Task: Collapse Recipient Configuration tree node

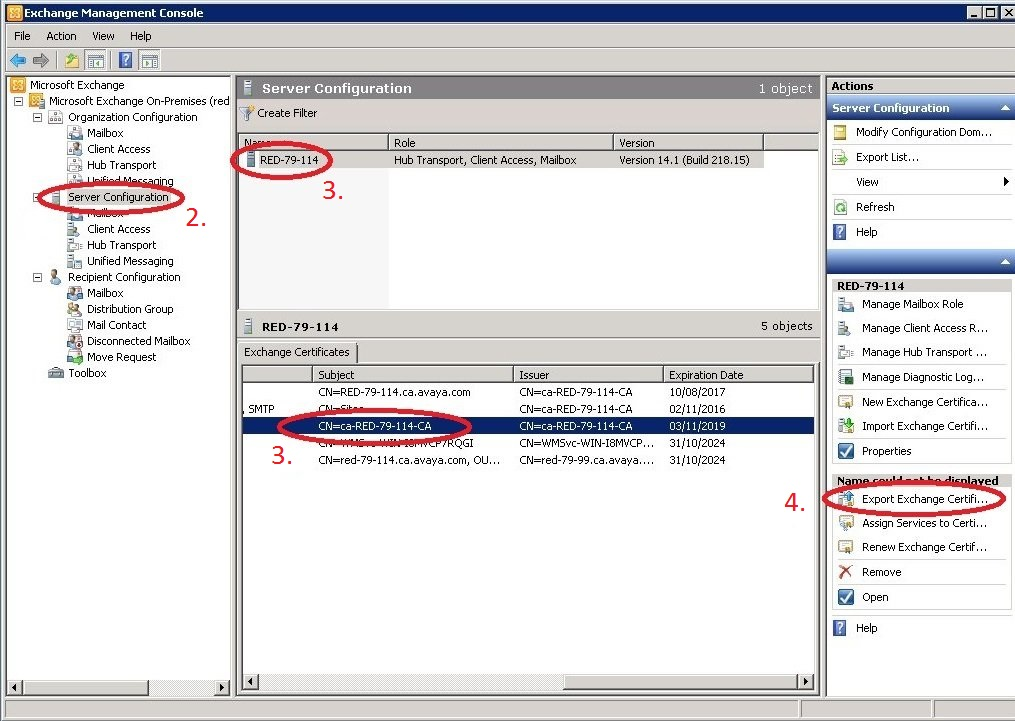Action: 38,277
